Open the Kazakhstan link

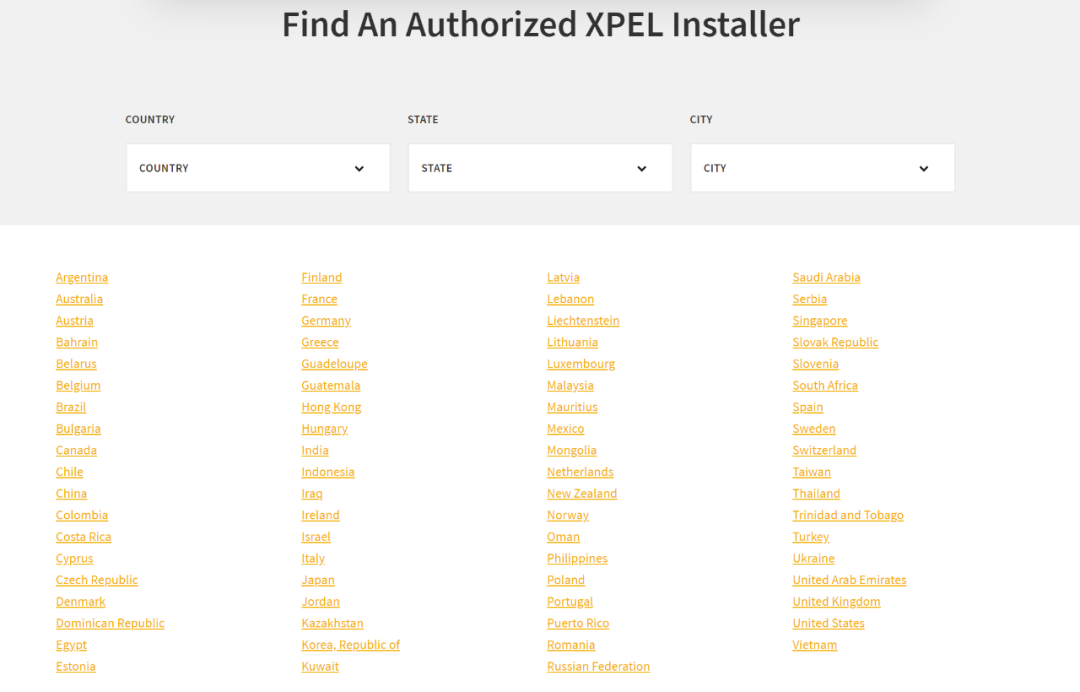pos(332,623)
